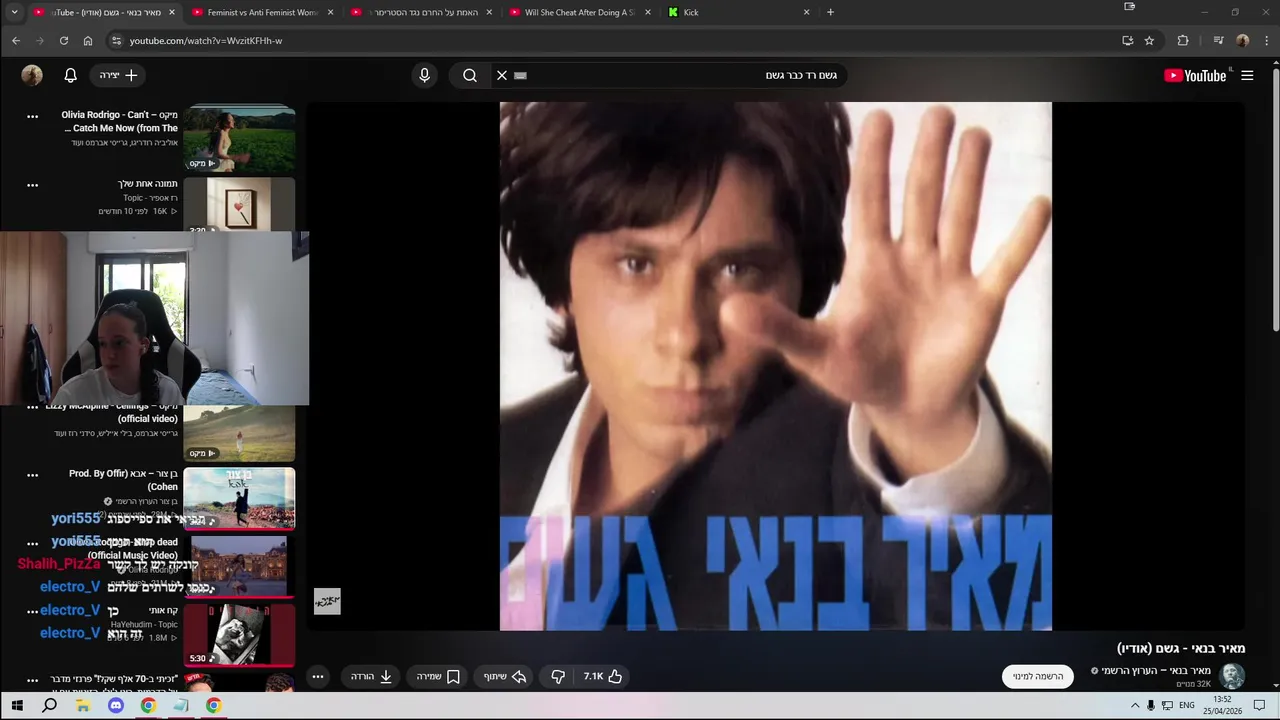Screen dimensions: 1280x720
Task: Click the שמירה save button
Action: pos(438,677)
